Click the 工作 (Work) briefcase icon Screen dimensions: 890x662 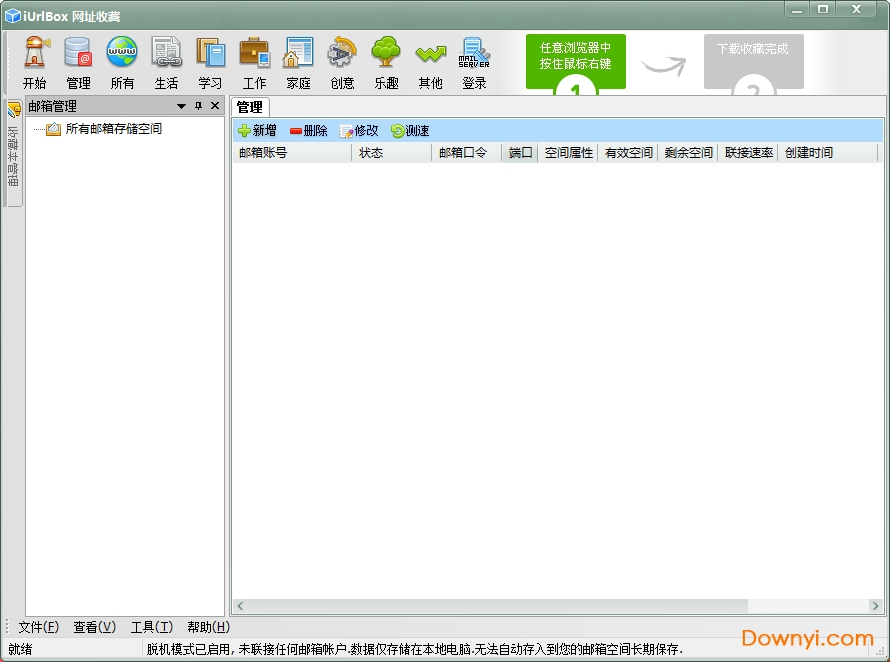coord(254,60)
